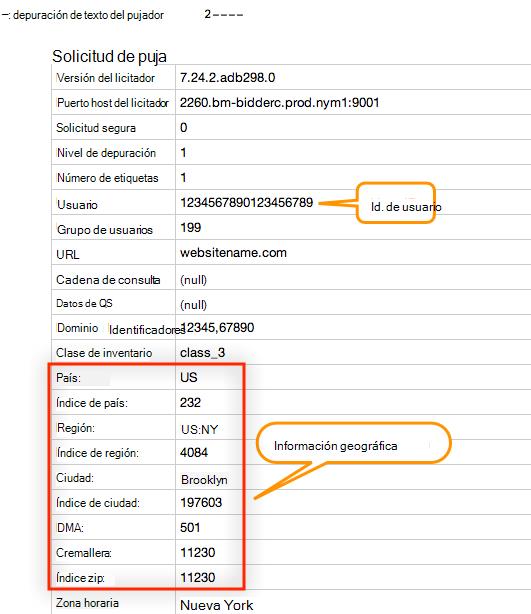531x614 pixels.
Task: Select (null) in the Cadena de consulta row
Action: pos(193,280)
